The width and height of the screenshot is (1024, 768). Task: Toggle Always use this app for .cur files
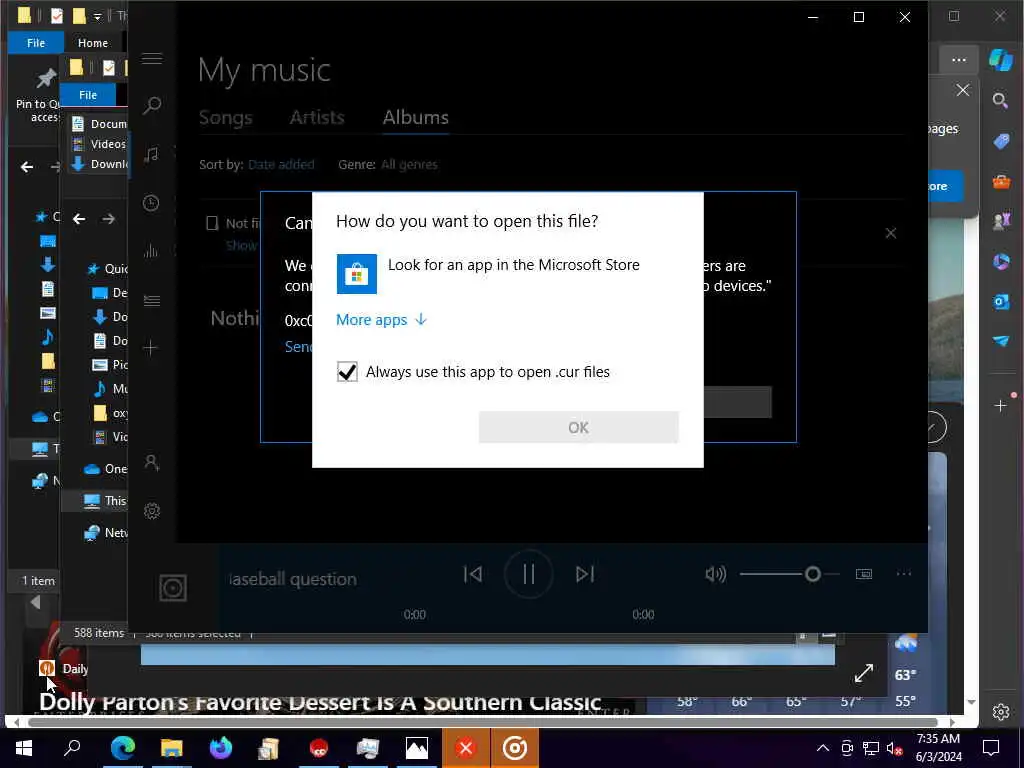coord(347,372)
